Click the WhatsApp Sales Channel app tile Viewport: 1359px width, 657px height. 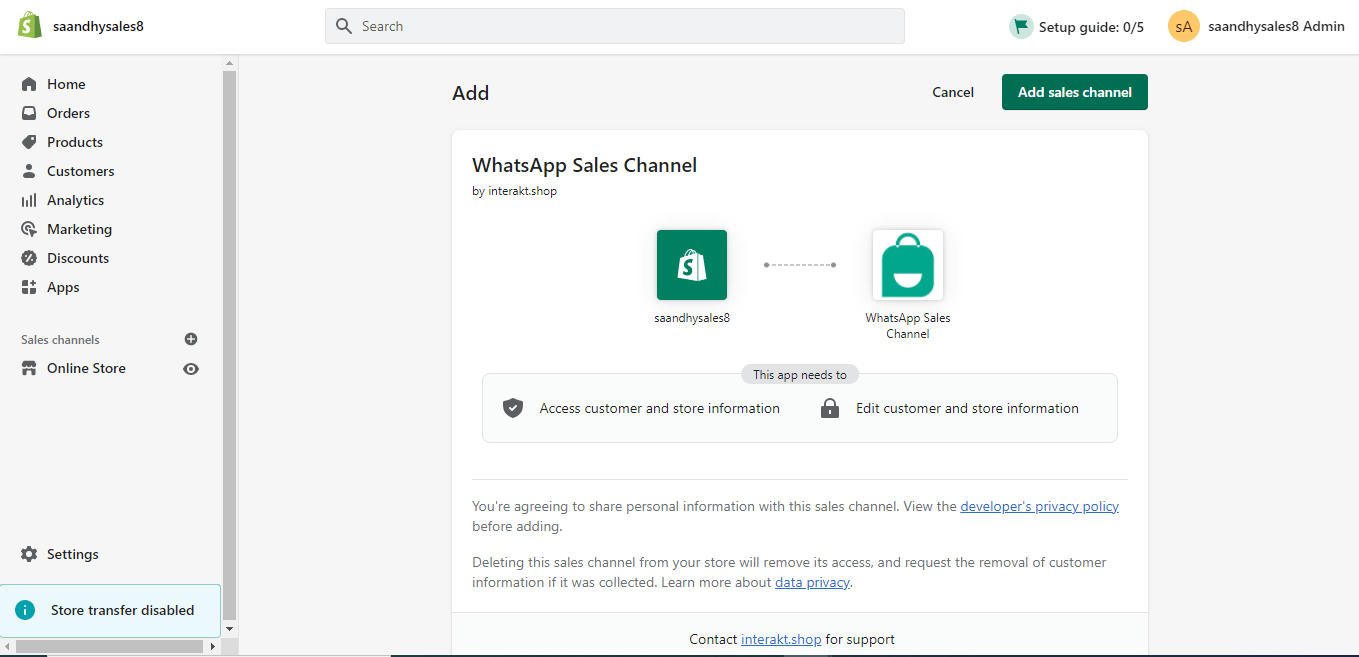pyautogui.click(x=908, y=265)
